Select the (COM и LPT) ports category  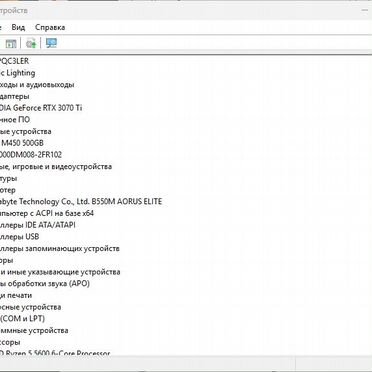pos(22,319)
